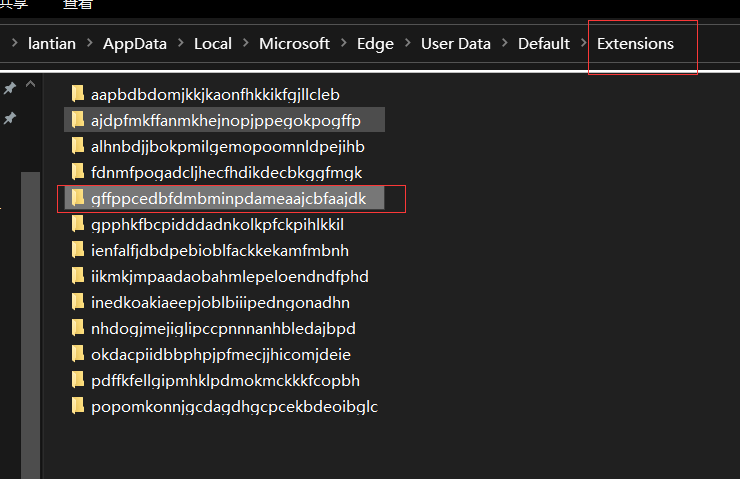Expand chevron between User Data and Default
Image resolution: width=740 pixels, height=479 pixels.
505,43
